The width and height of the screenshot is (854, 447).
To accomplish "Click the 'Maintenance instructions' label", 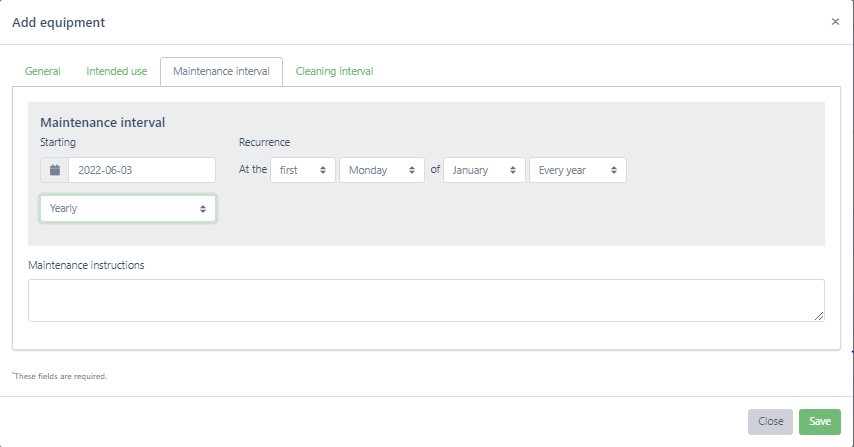I will [x=86, y=265].
